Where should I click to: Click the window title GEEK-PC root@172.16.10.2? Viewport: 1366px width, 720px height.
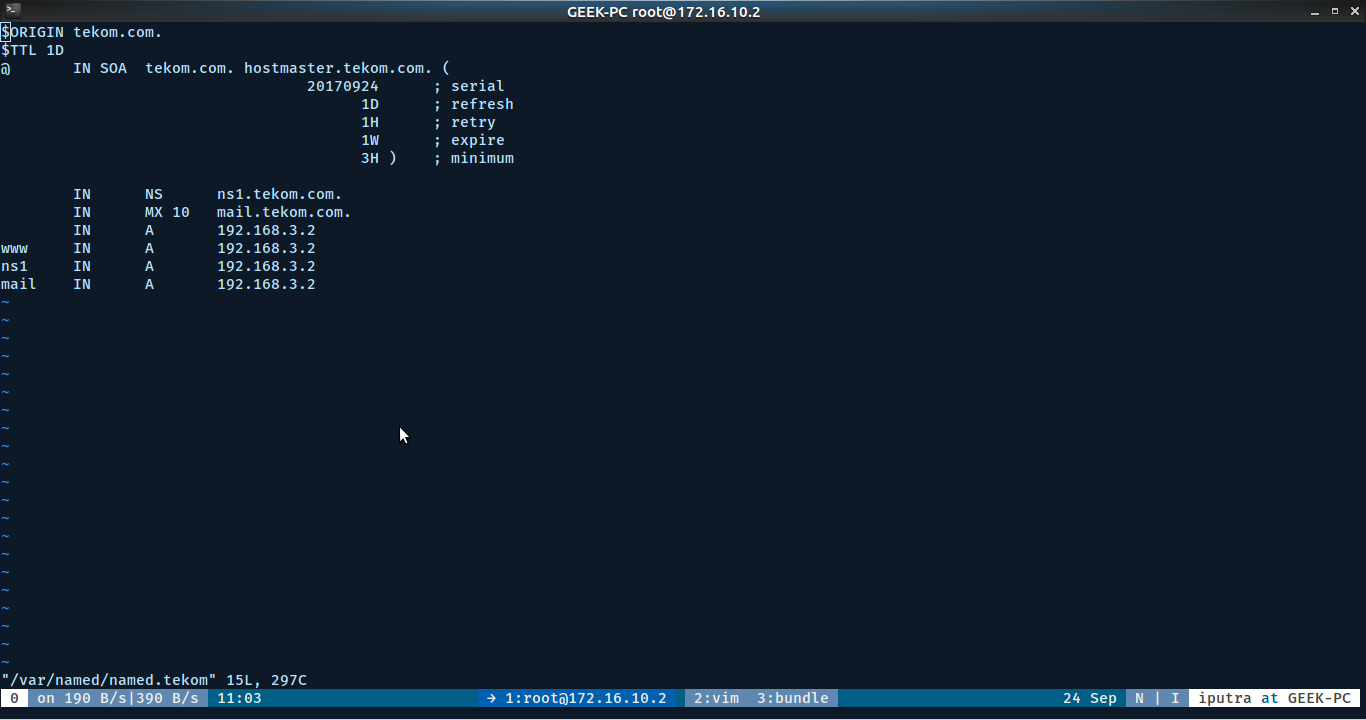pos(663,11)
